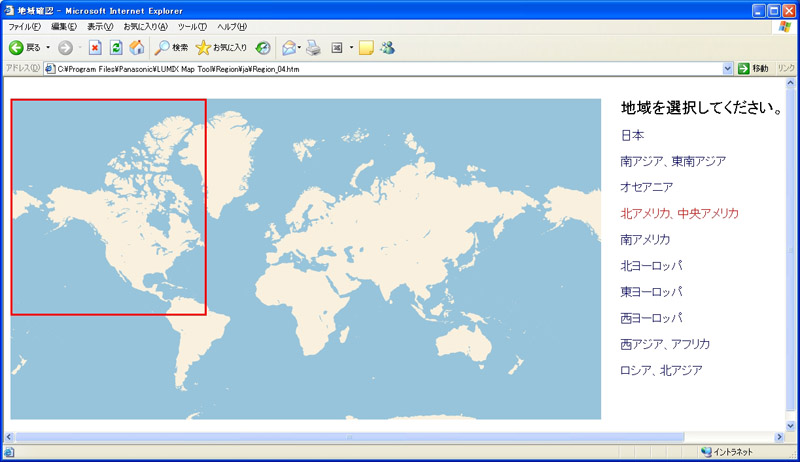
Task: Click the vertical scrollbar up arrow
Action: point(791,83)
